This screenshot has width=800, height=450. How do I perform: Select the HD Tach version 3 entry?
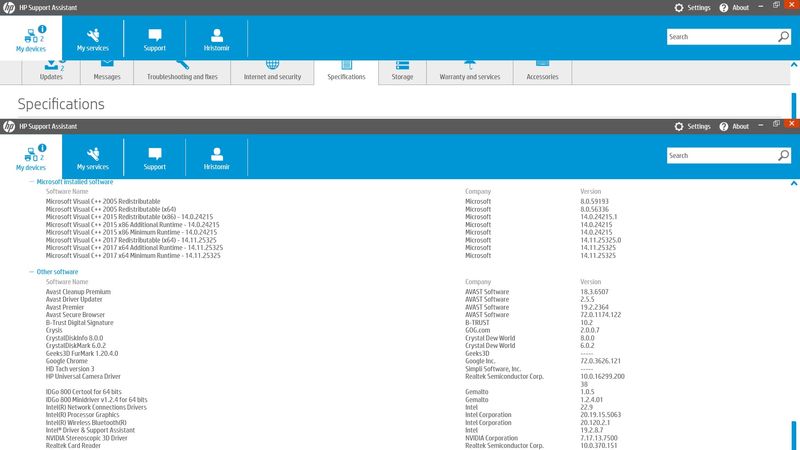click(70, 368)
